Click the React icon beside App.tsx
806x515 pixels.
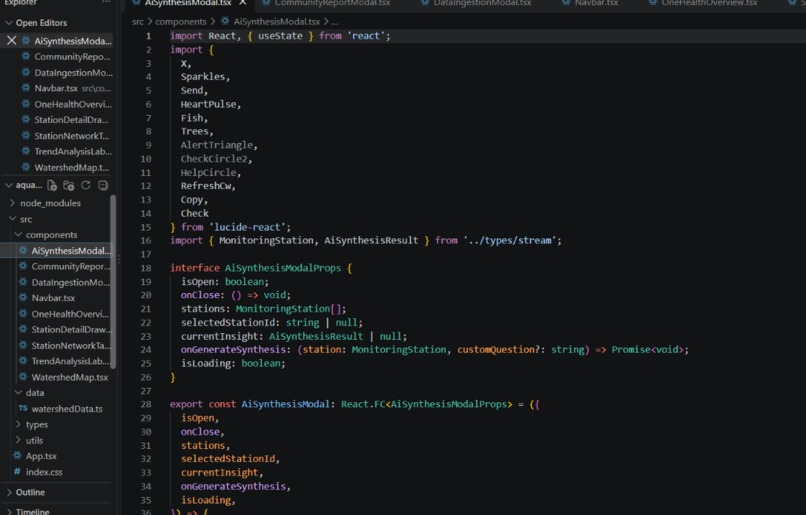tap(17, 455)
